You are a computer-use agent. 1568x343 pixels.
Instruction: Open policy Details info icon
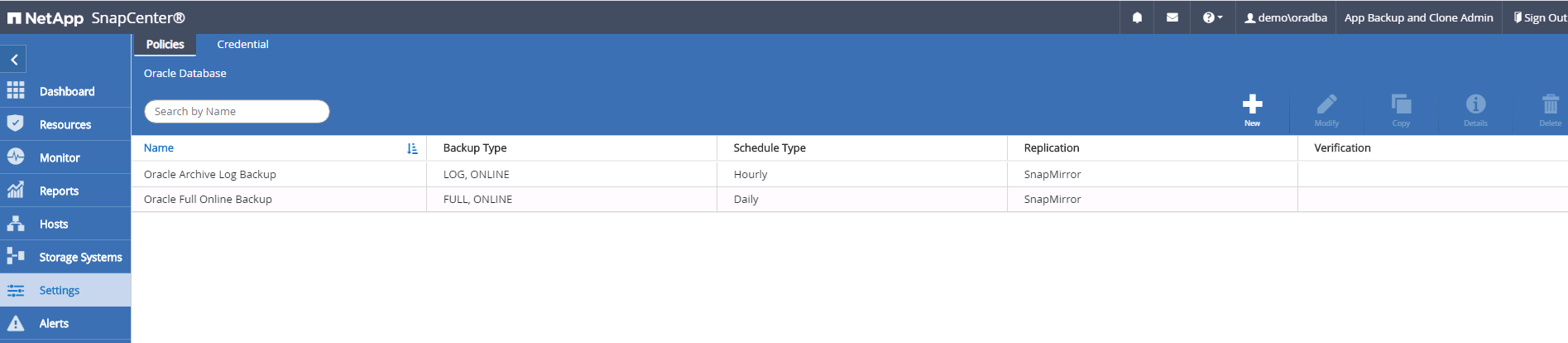[1475, 105]
